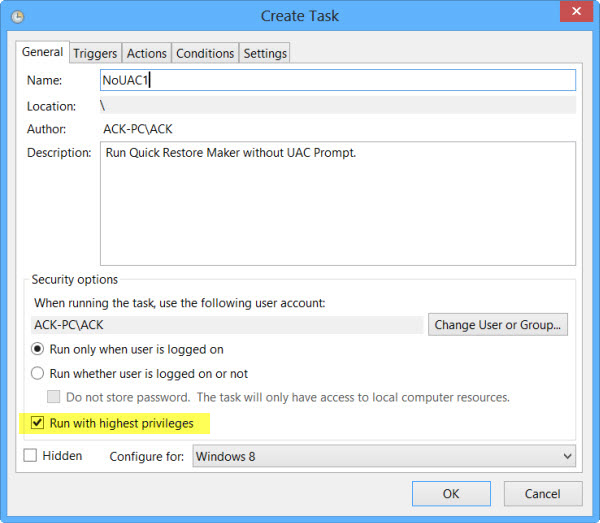Click the Cancel button
This screenshot has height=523, width=600.
(543, 494)
